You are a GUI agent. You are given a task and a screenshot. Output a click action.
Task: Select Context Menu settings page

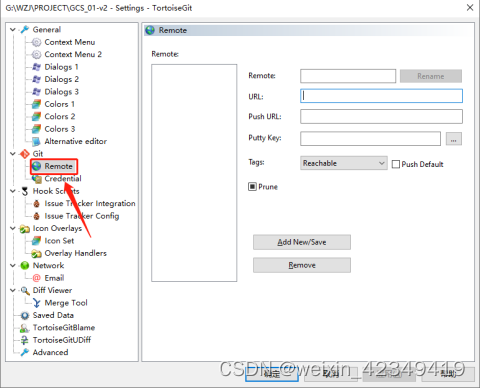(x=70, y=42)
